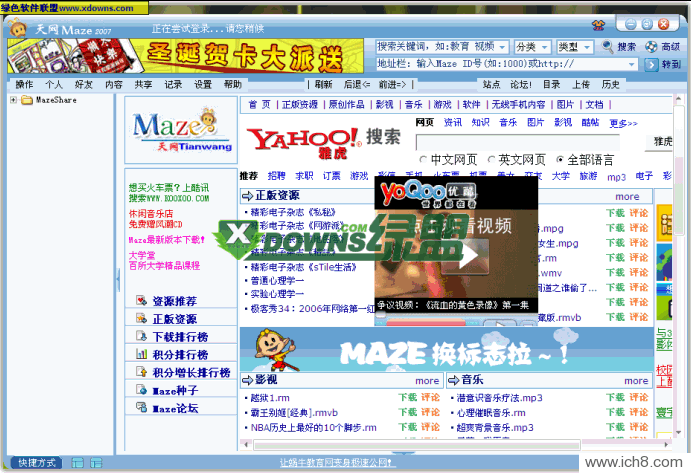Expand MazeShare tree node

click(14, 100)
